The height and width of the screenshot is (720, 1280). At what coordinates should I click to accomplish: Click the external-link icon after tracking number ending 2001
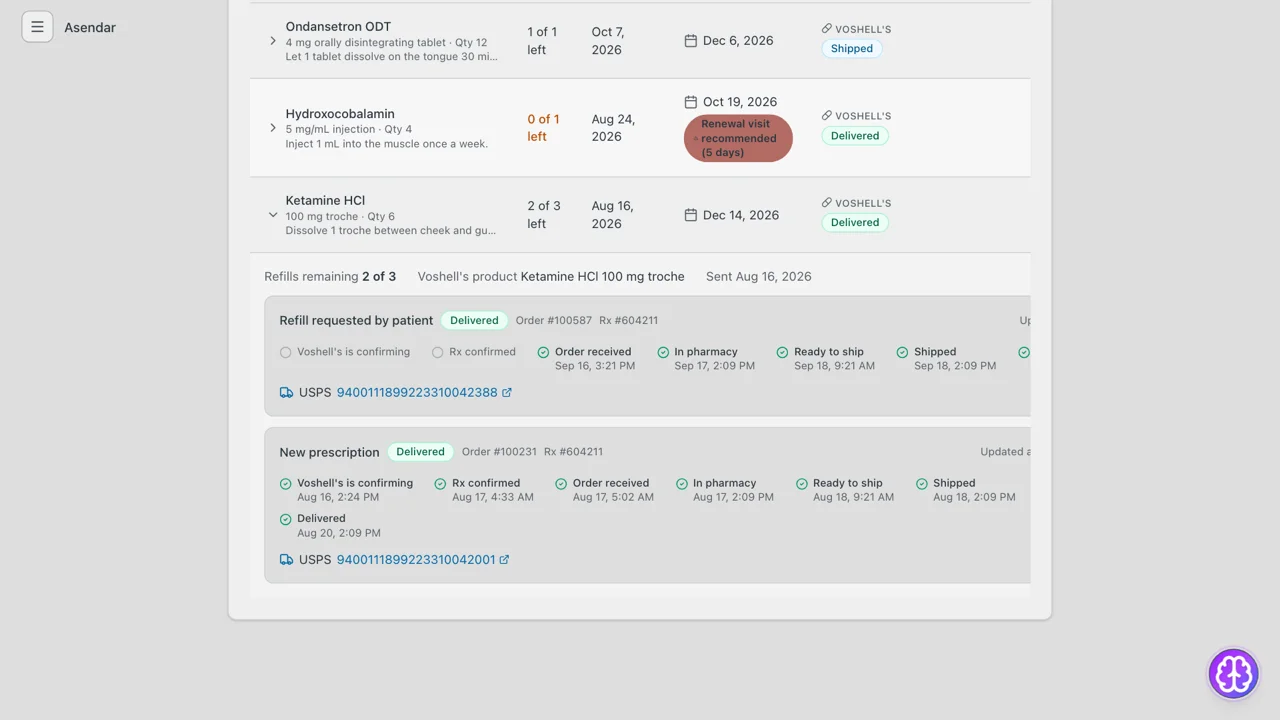(504, 560)
